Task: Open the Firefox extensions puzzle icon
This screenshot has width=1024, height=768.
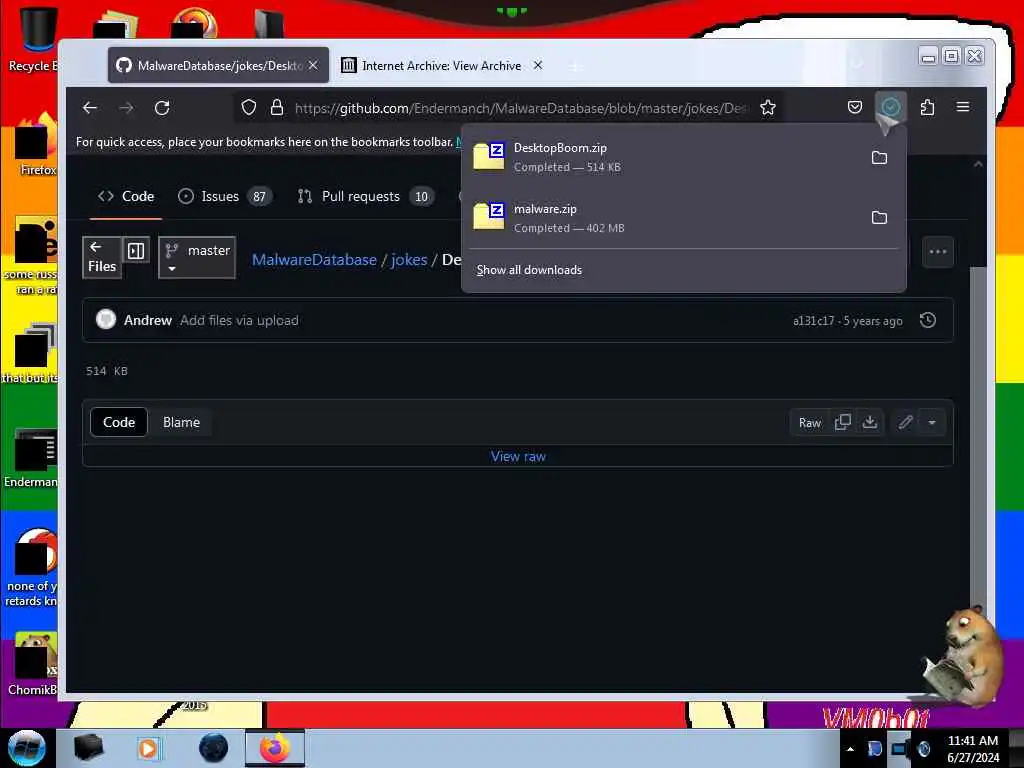Action: tap(927, 107)
